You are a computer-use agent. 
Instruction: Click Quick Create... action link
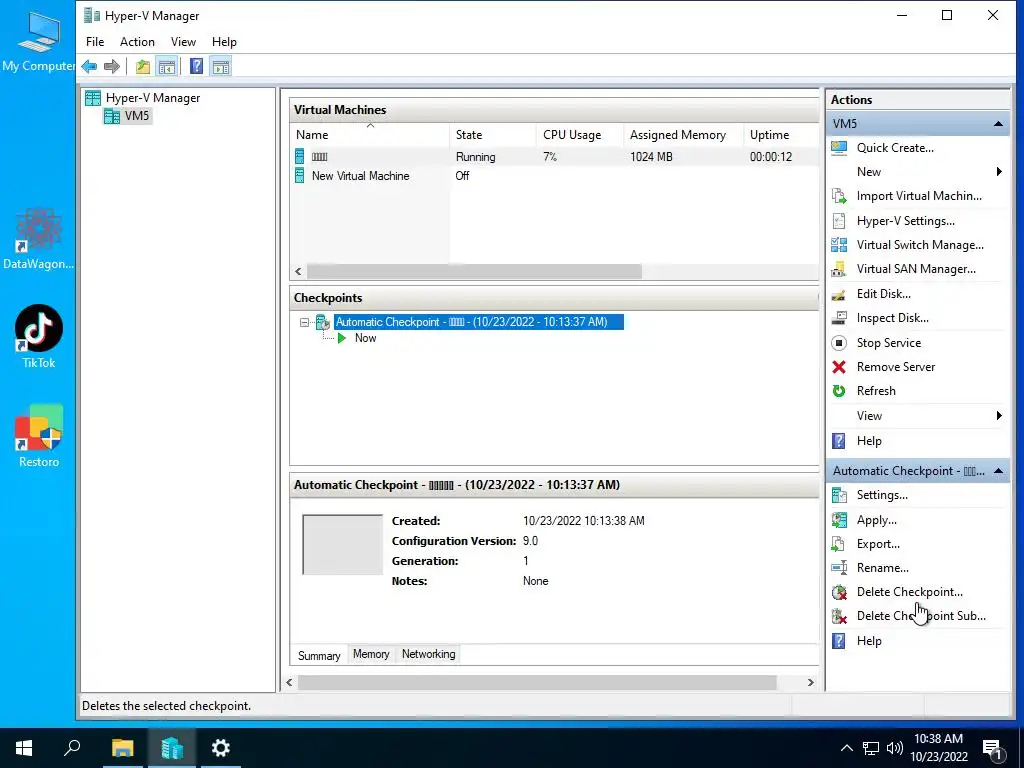[x=895, y=148]
